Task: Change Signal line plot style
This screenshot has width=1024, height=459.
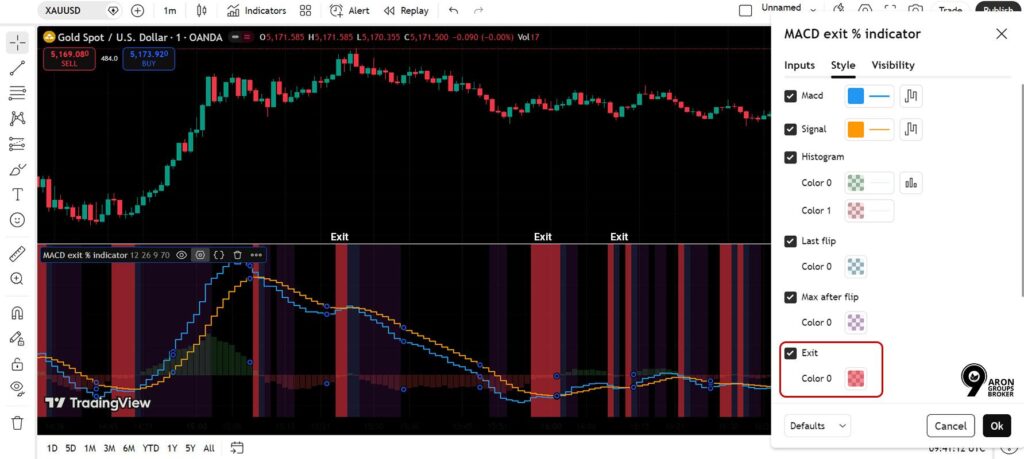Action: (911, 129)
